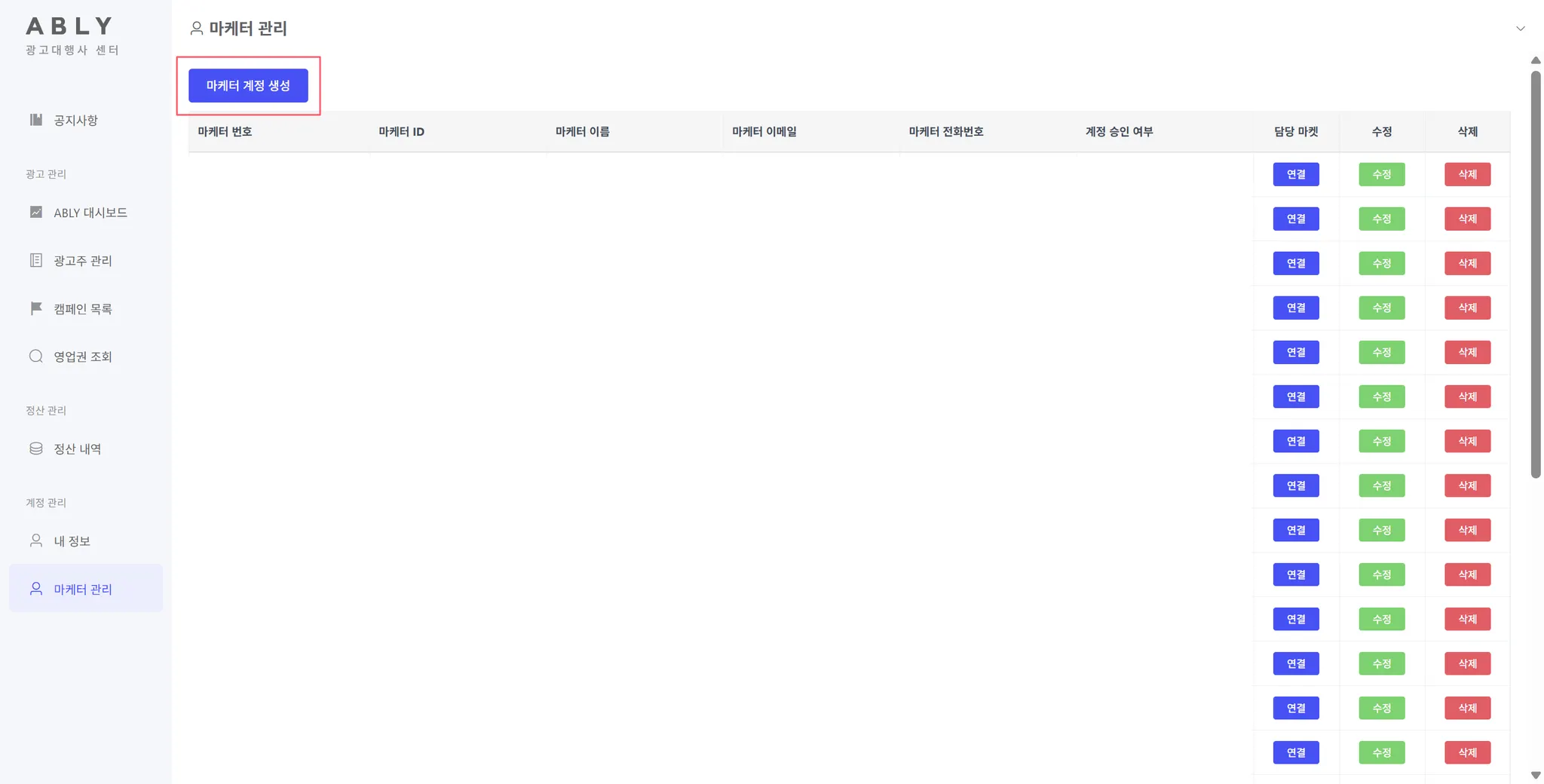Viewport: 1544px width, 784px height.
Task: Select the 광고주 관리 document icon
Action: 35,260
